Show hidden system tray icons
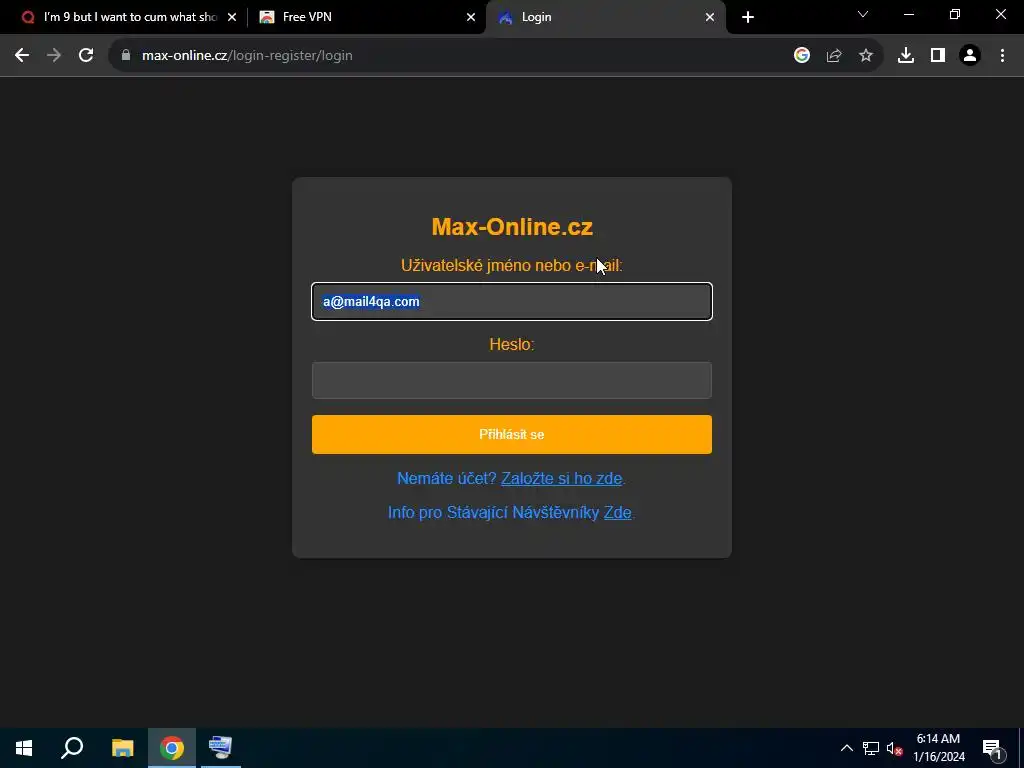 pos(846,748)
